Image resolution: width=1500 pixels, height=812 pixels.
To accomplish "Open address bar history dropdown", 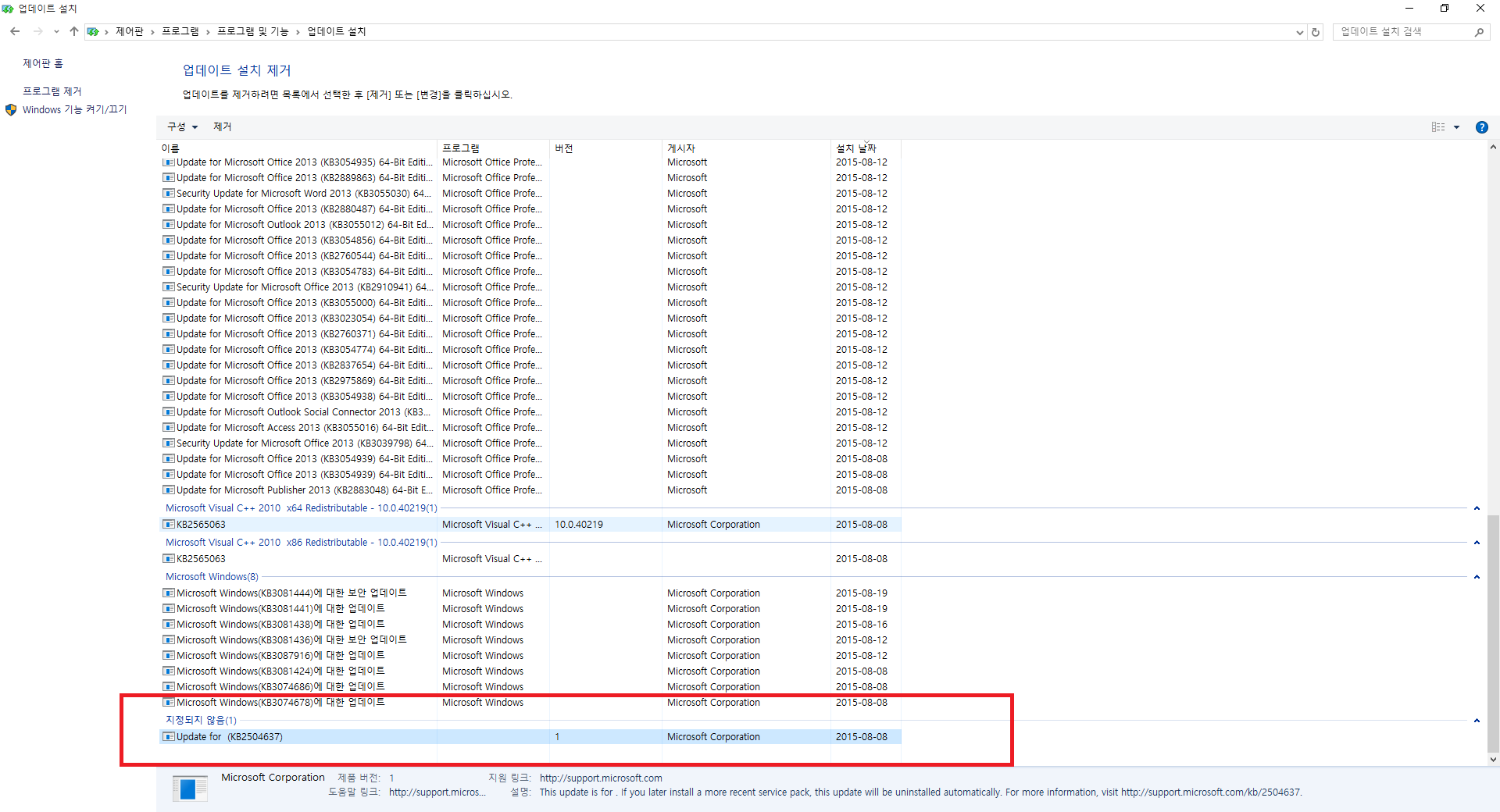I will pos(1299,32).
